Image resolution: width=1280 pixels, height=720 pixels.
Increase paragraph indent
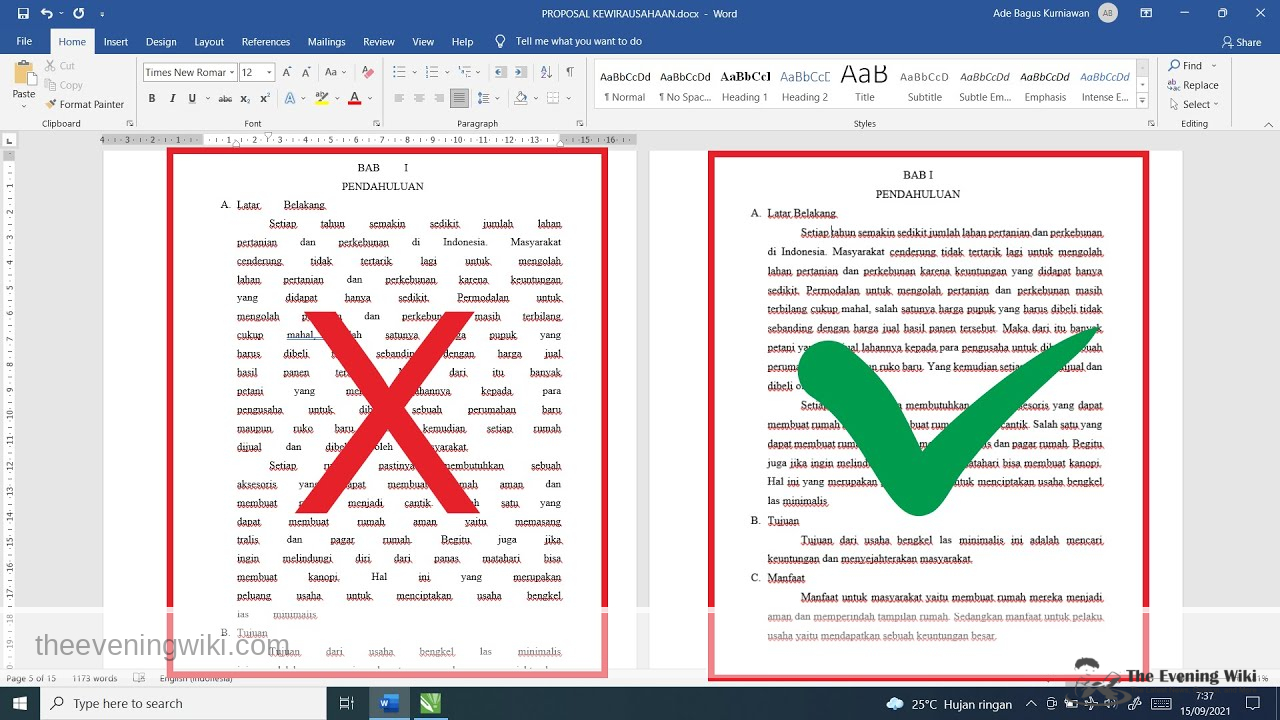(521, 72)
